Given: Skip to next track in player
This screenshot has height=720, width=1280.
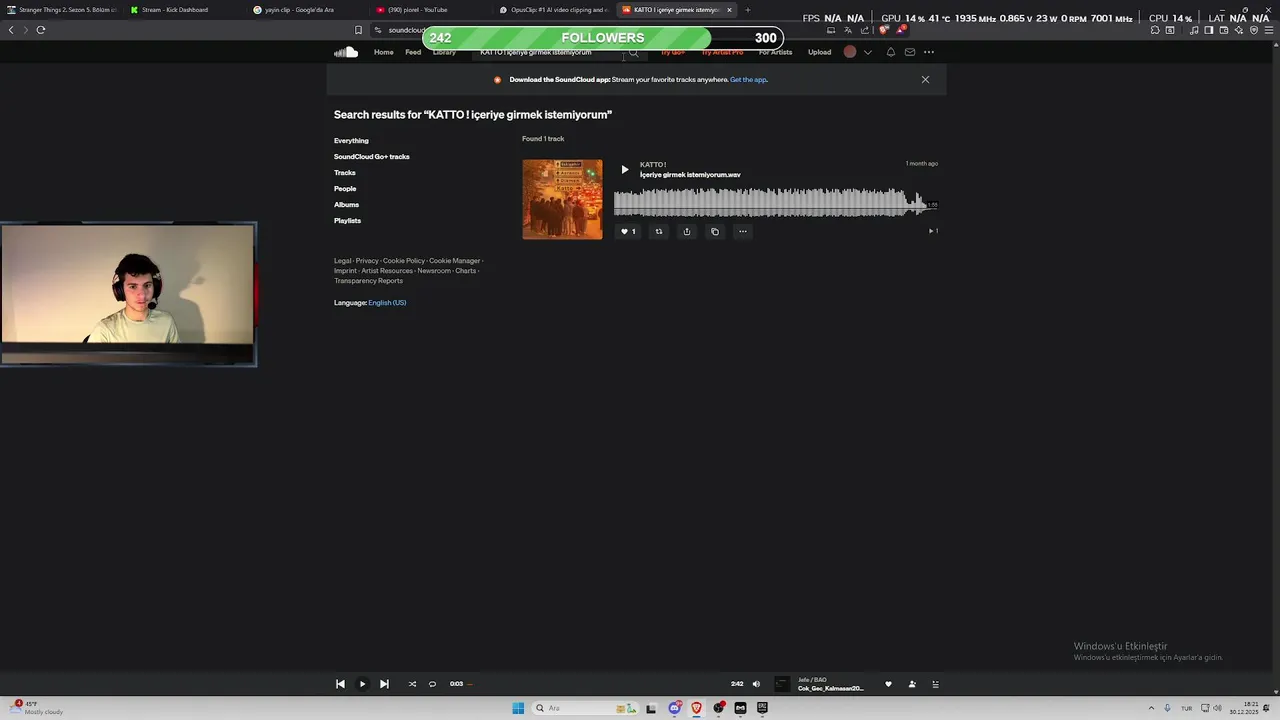Looking at the screenshot, I should pyautogui.click(x=384, y=684).
